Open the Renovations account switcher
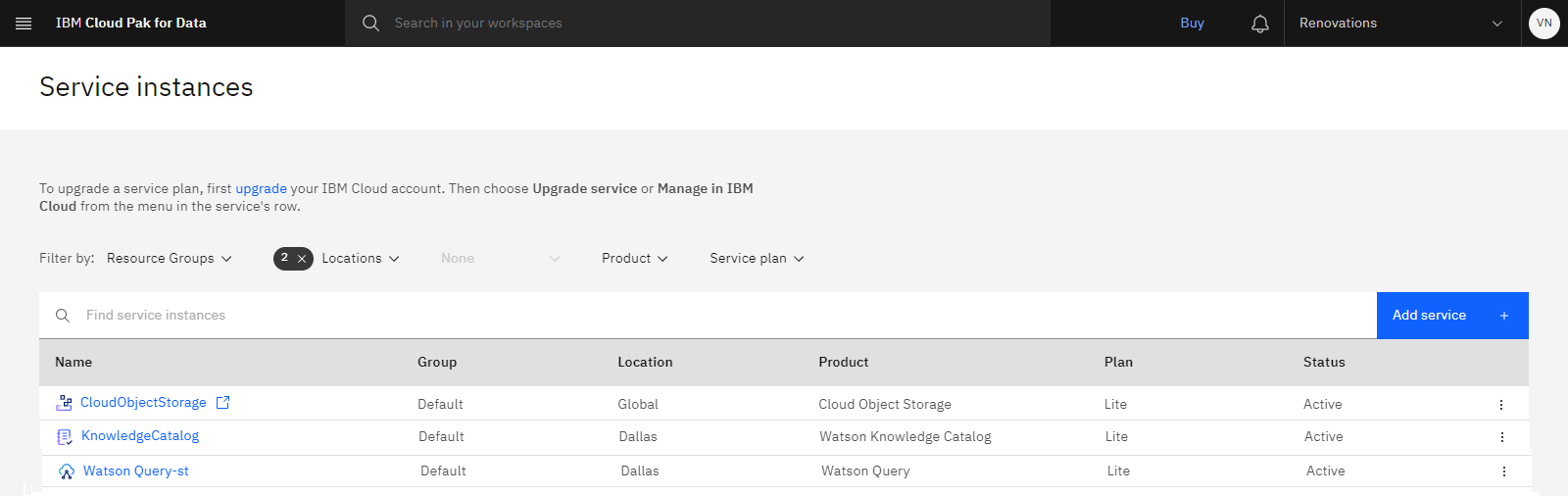 pos(1401,24)
